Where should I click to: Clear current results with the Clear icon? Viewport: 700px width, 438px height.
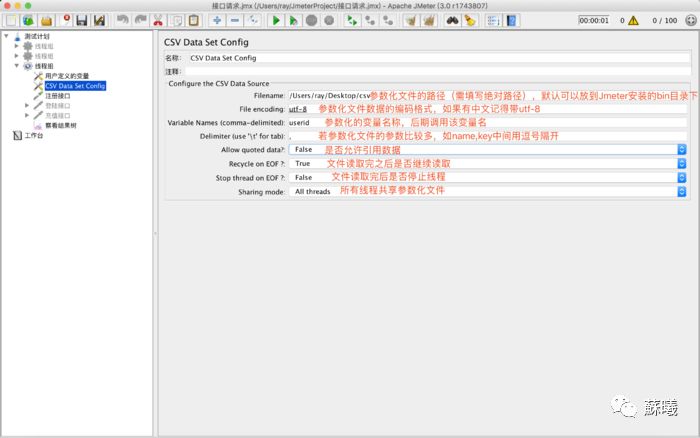(x=411, y=21)
